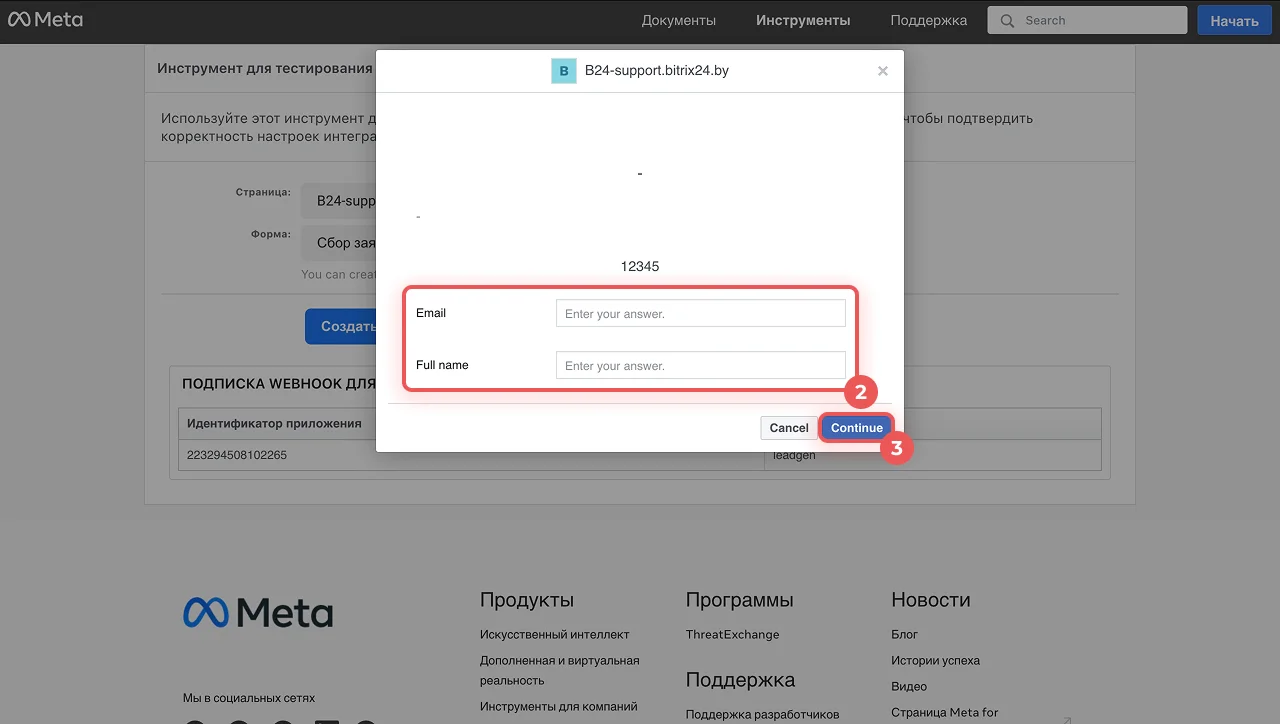
Task: Click the B24 page avatar icon
Action: [x=564, y=71]
